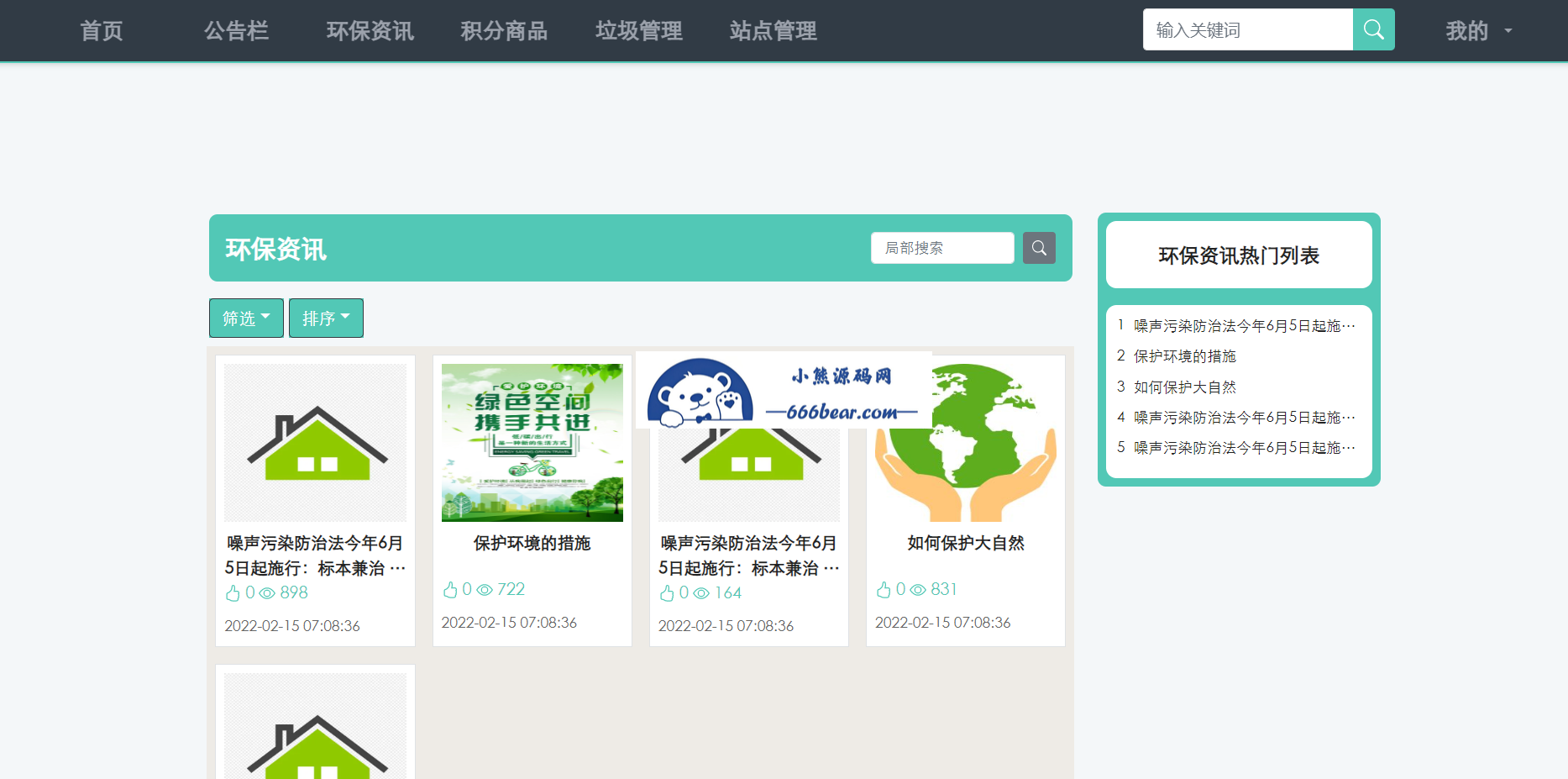1568x779 pixels.
Task: Open the 垃圾管理 menu item
Action: point(639,31)
